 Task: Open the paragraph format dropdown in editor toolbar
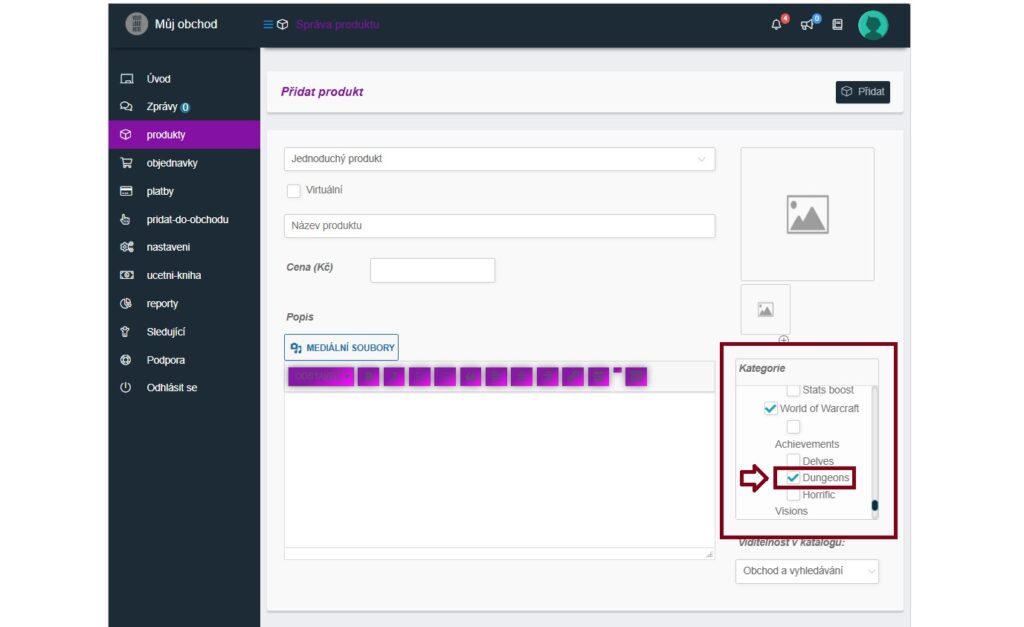(x=321, y=376)
